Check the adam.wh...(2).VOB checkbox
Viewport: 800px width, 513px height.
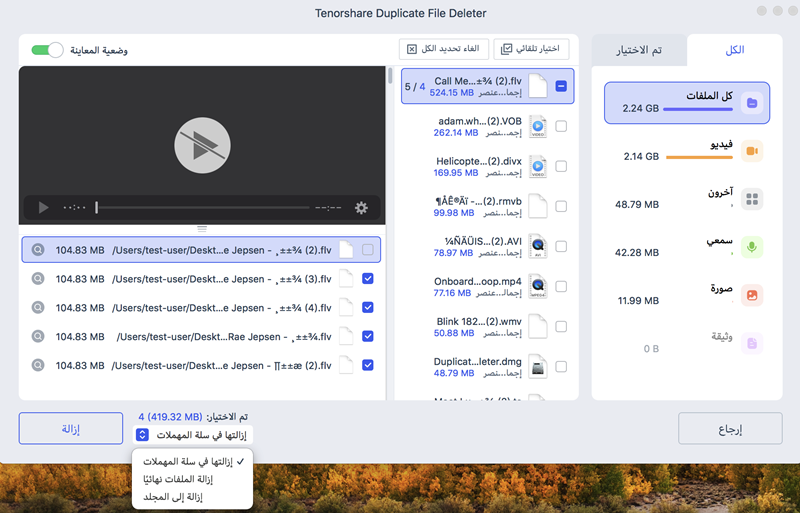point(561,126)
